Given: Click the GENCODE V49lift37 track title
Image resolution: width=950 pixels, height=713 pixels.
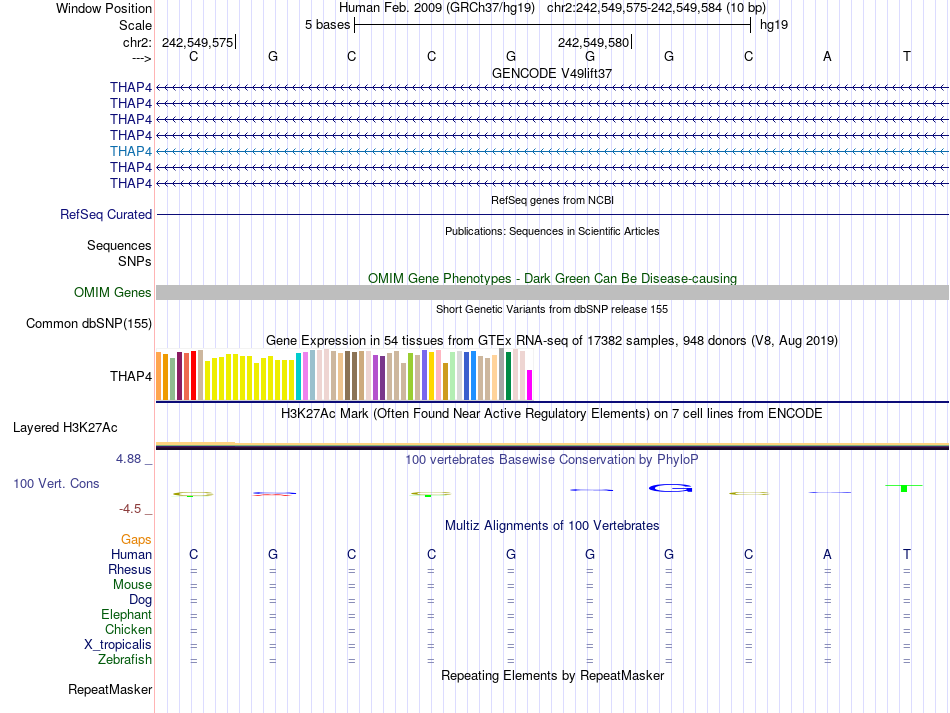Looking at the screenshot, I should click(552, 73).
